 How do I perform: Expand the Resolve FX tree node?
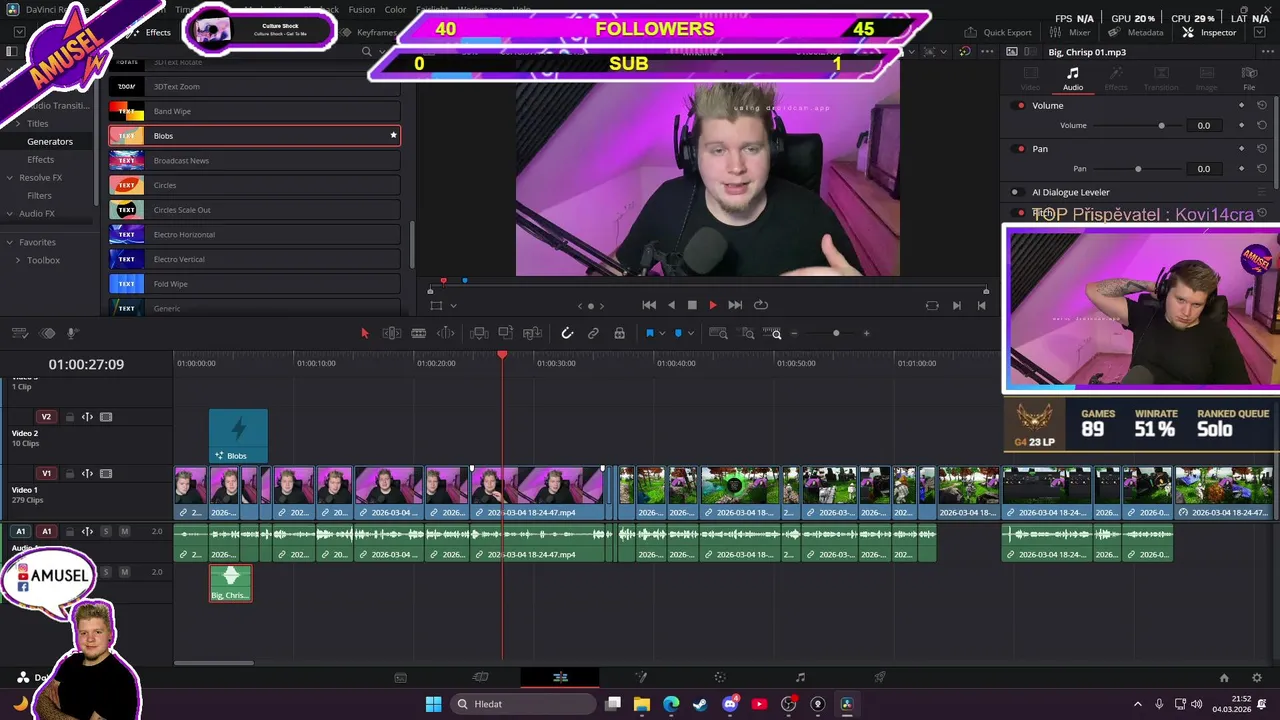coord(9,178)
